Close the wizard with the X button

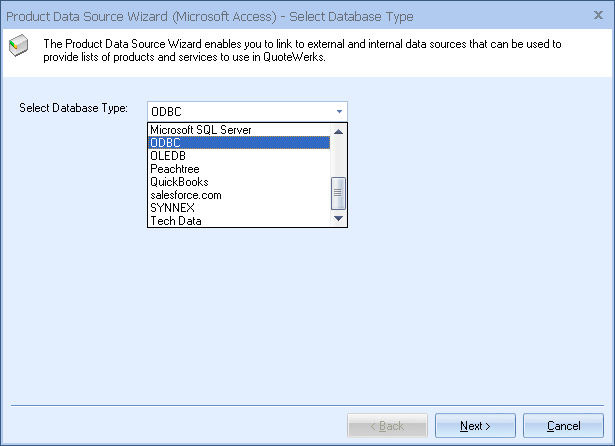(x=598, y=17)
